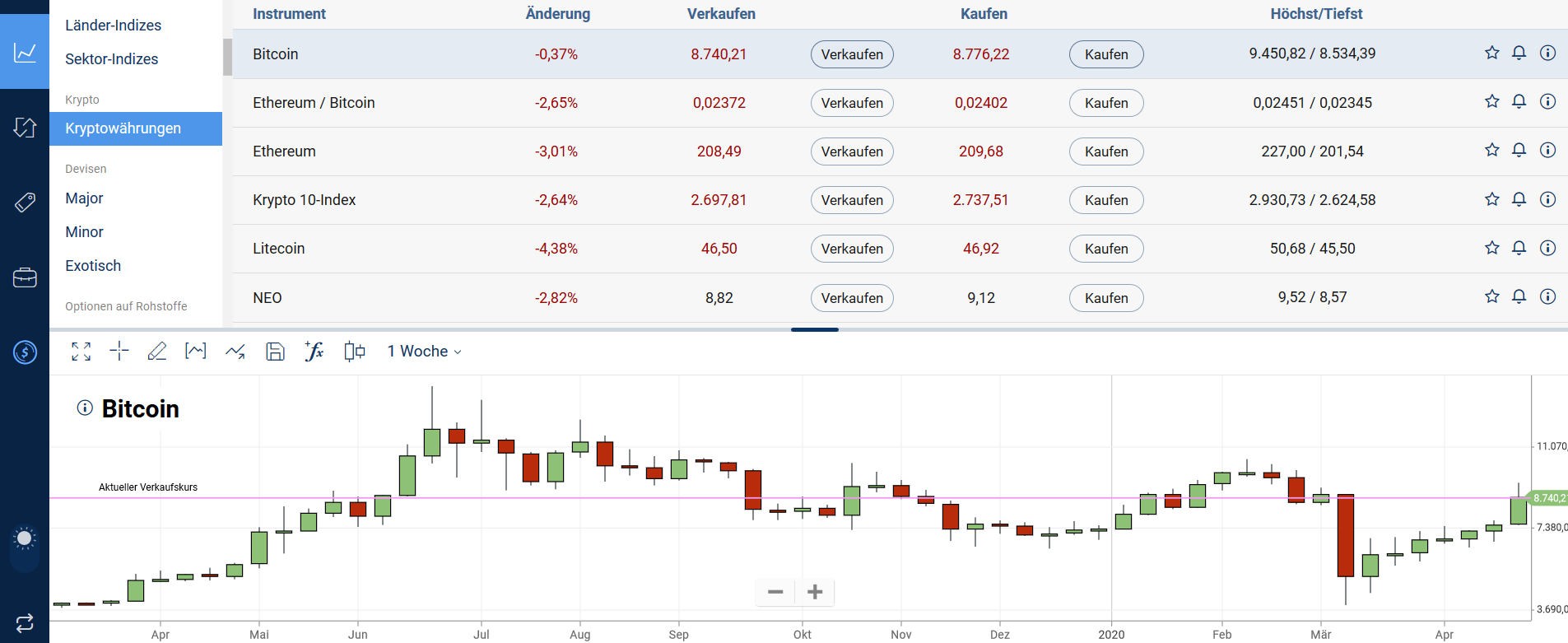Screen dimensions: 1568x643
Task: Open info for Ethereum / Bitcoin row
Action: point(1548,101)
